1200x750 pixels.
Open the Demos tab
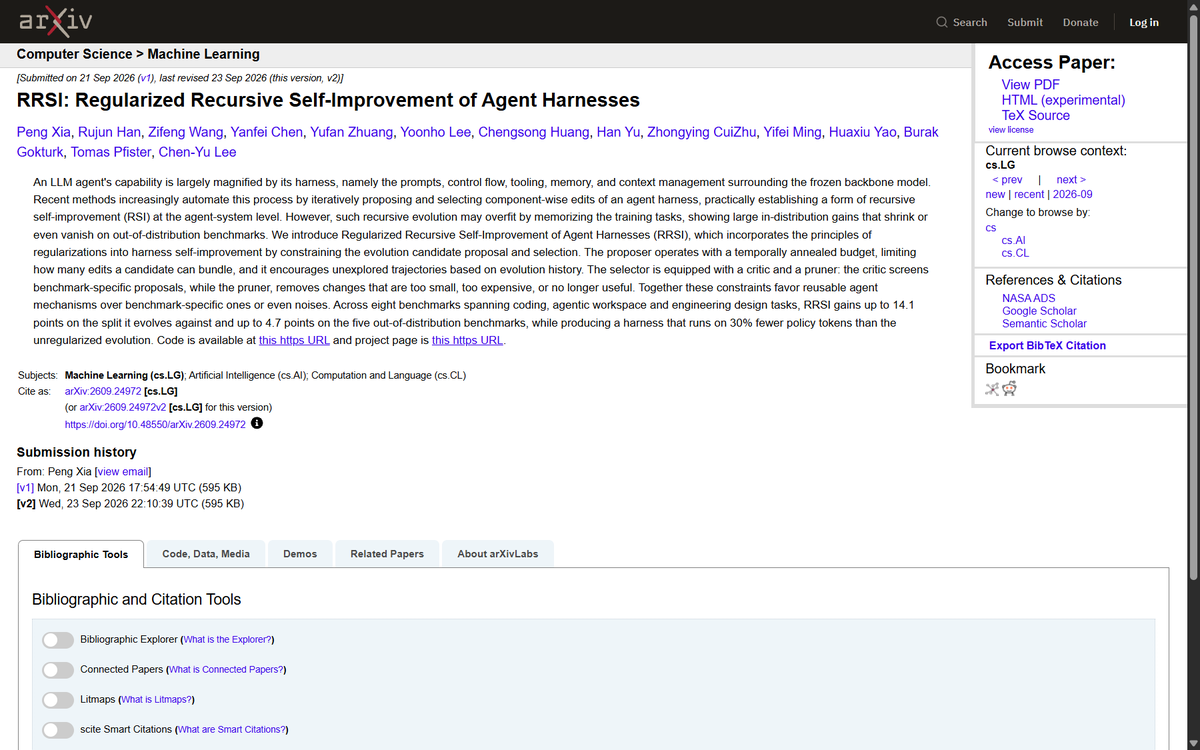pos(300,554)
